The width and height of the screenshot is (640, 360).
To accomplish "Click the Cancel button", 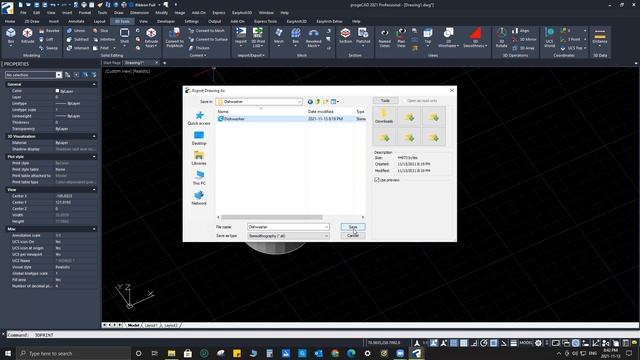I will click(x=353, y=236).
